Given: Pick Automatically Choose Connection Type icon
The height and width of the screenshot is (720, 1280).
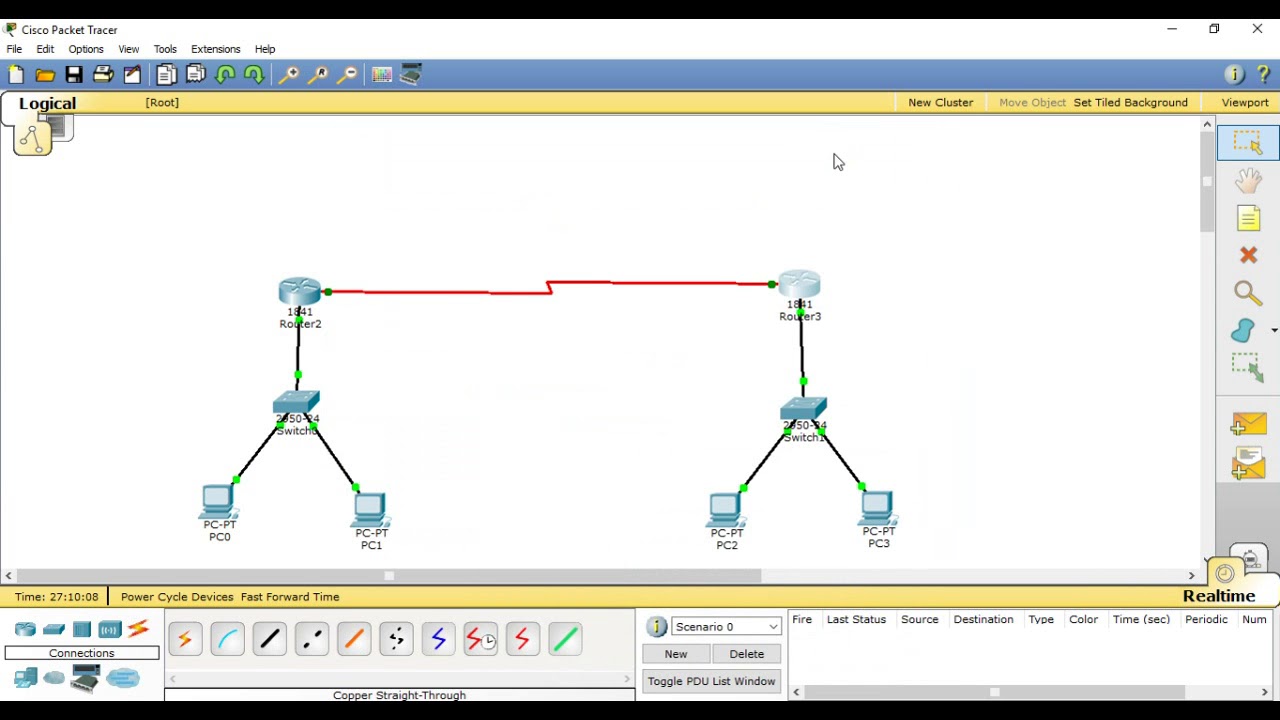Looking at the screenshot, I should (x=185, y=639).
